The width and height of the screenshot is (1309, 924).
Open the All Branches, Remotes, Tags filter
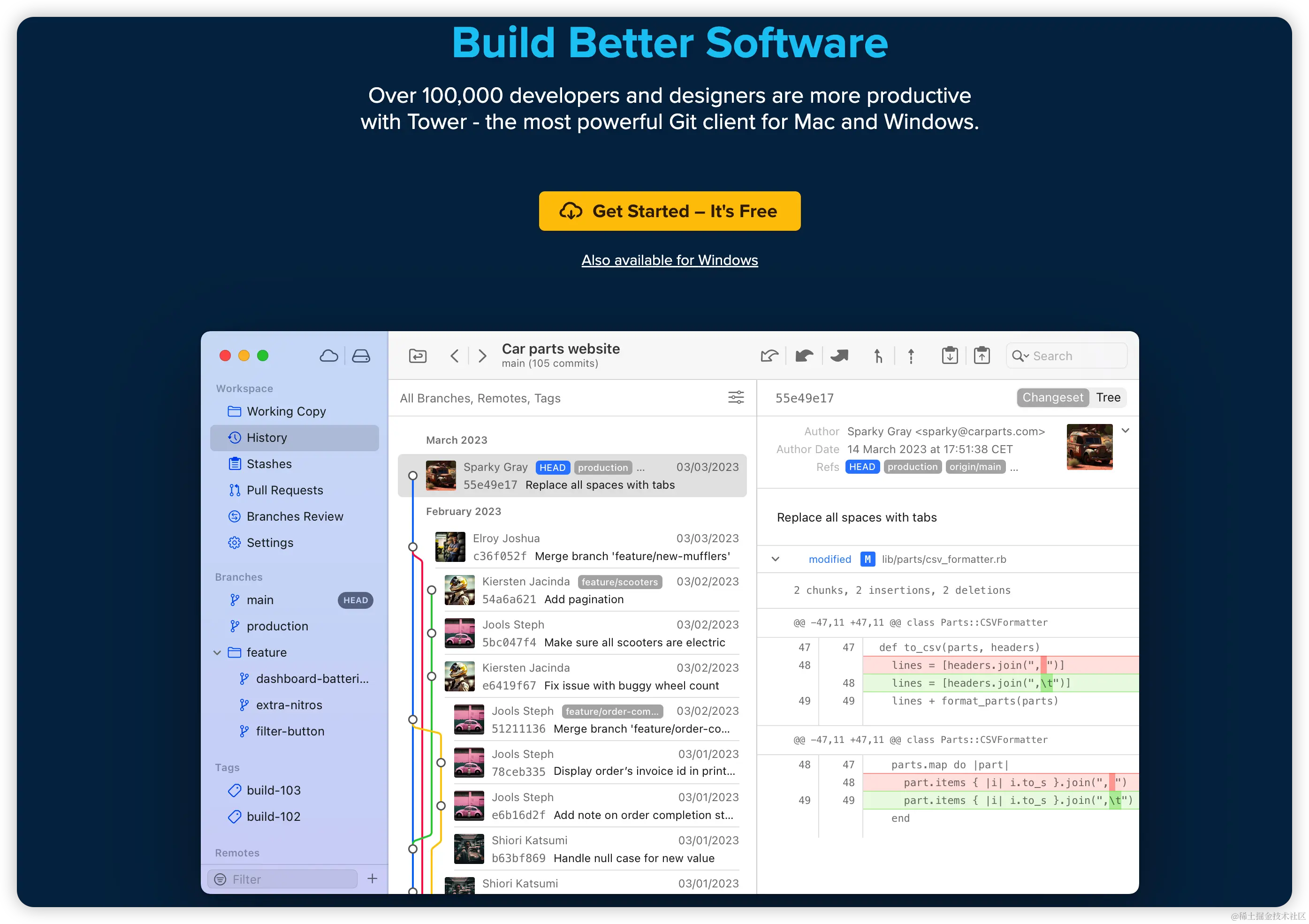pos(480,398)
